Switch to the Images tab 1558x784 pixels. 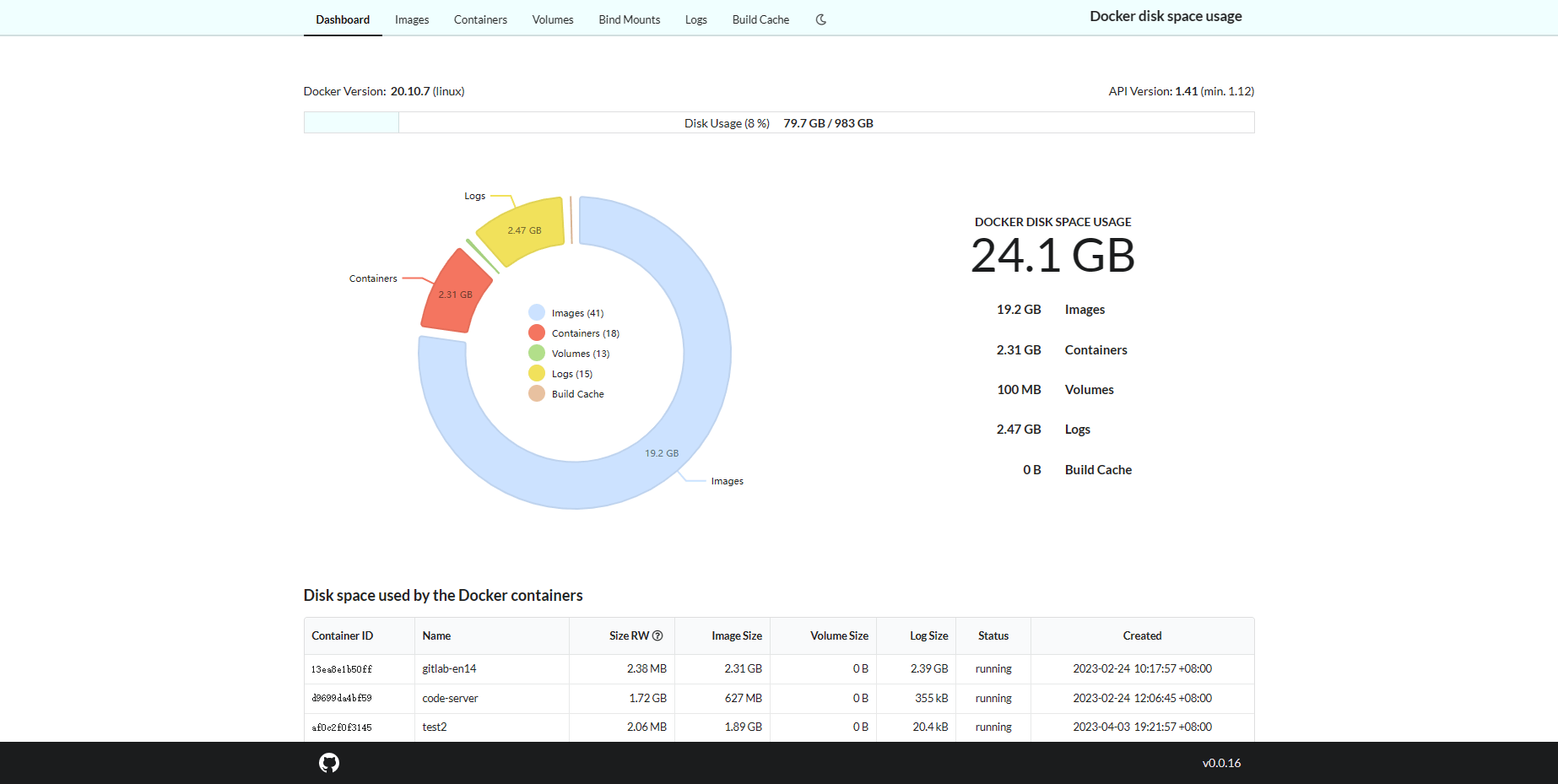(x=411, y=19)
